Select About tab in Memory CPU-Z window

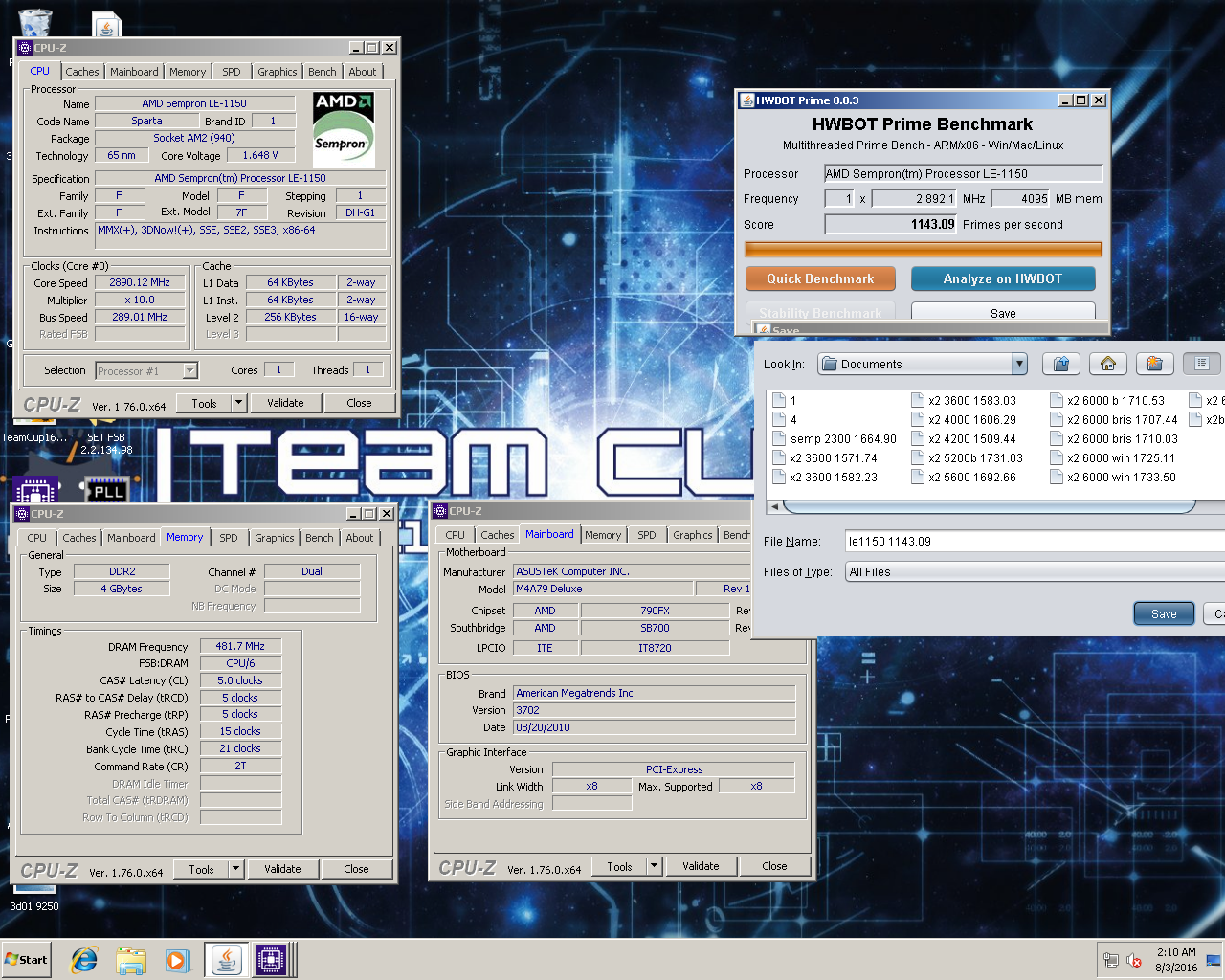coord(360,538)
